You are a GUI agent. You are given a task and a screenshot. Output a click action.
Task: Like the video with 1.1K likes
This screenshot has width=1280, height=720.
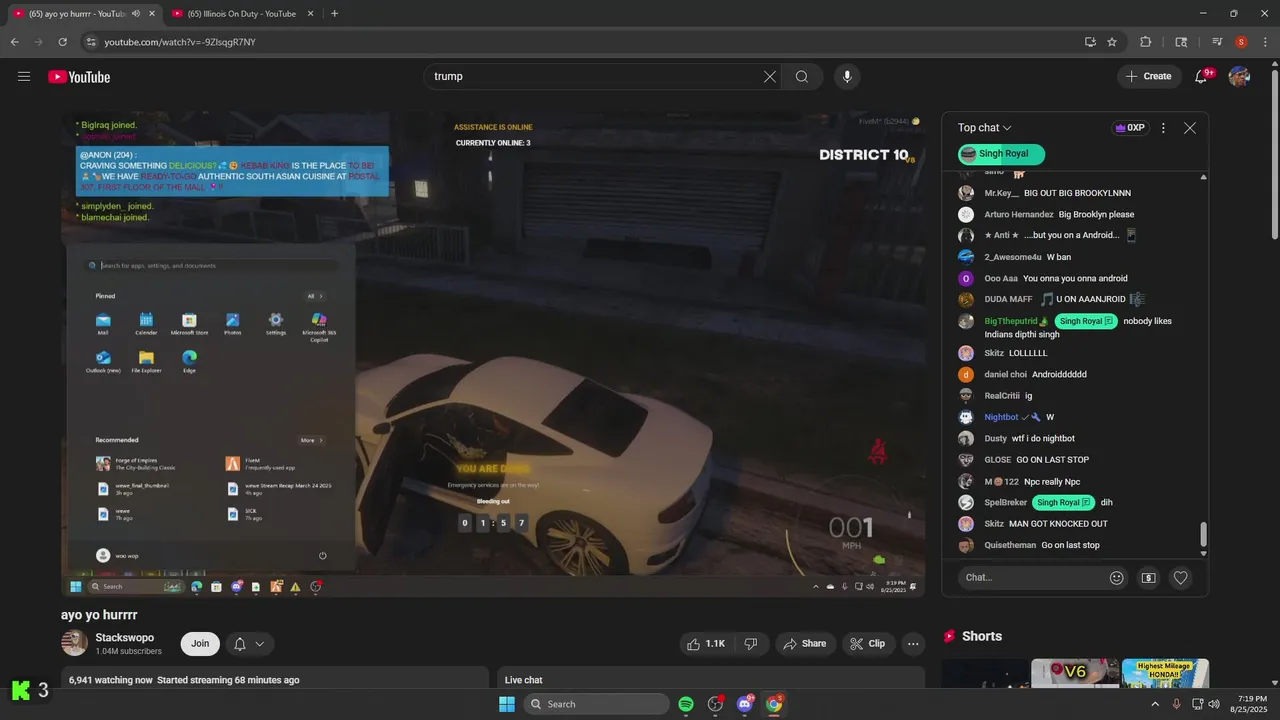pos(706,644)
